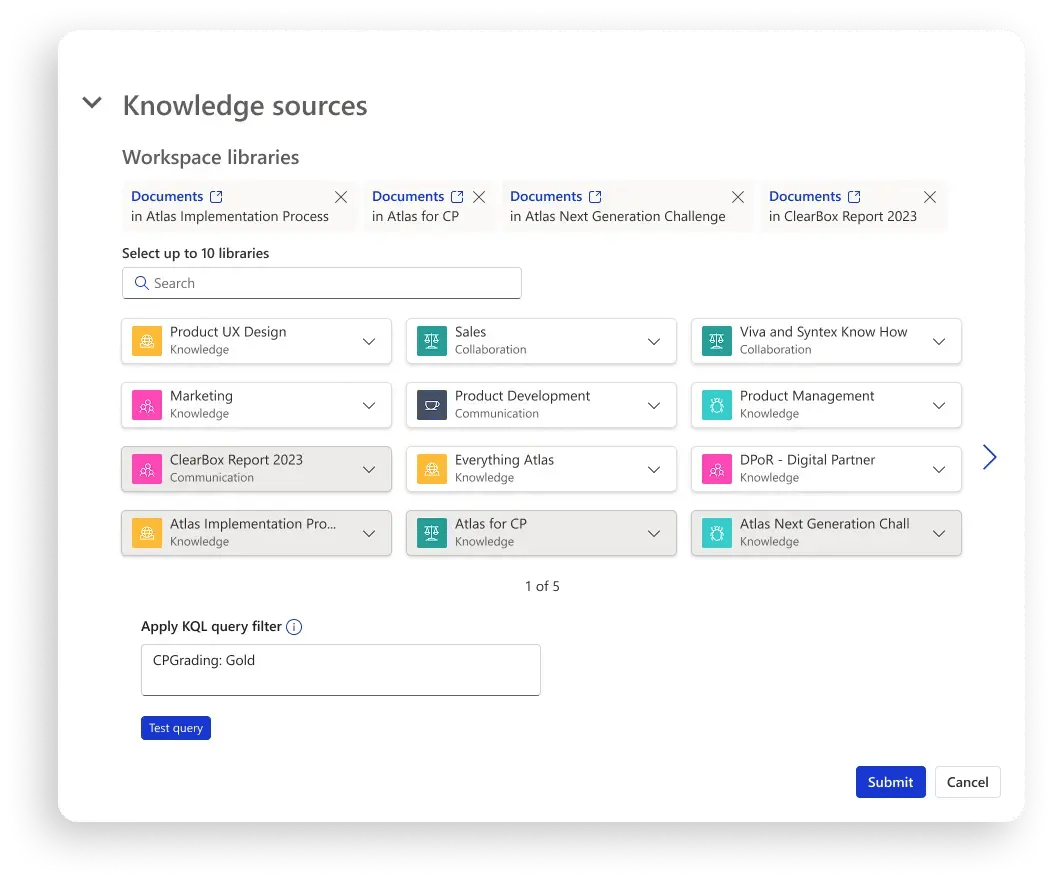Select the Product Development card title
Viewport: 1057px width, 880px height.
[x=522, y=397]
